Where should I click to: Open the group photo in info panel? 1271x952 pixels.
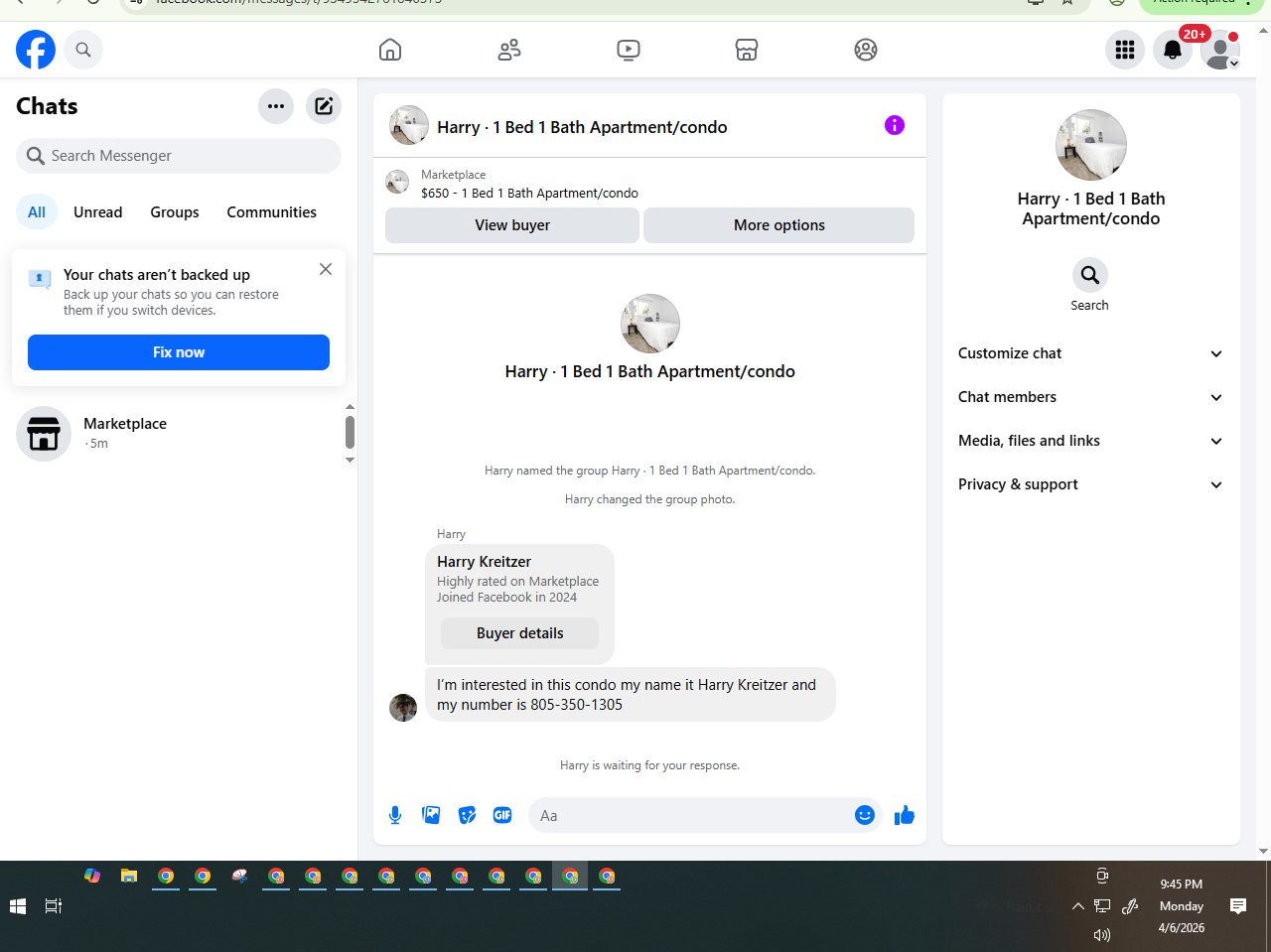[x=1091, y=145]
